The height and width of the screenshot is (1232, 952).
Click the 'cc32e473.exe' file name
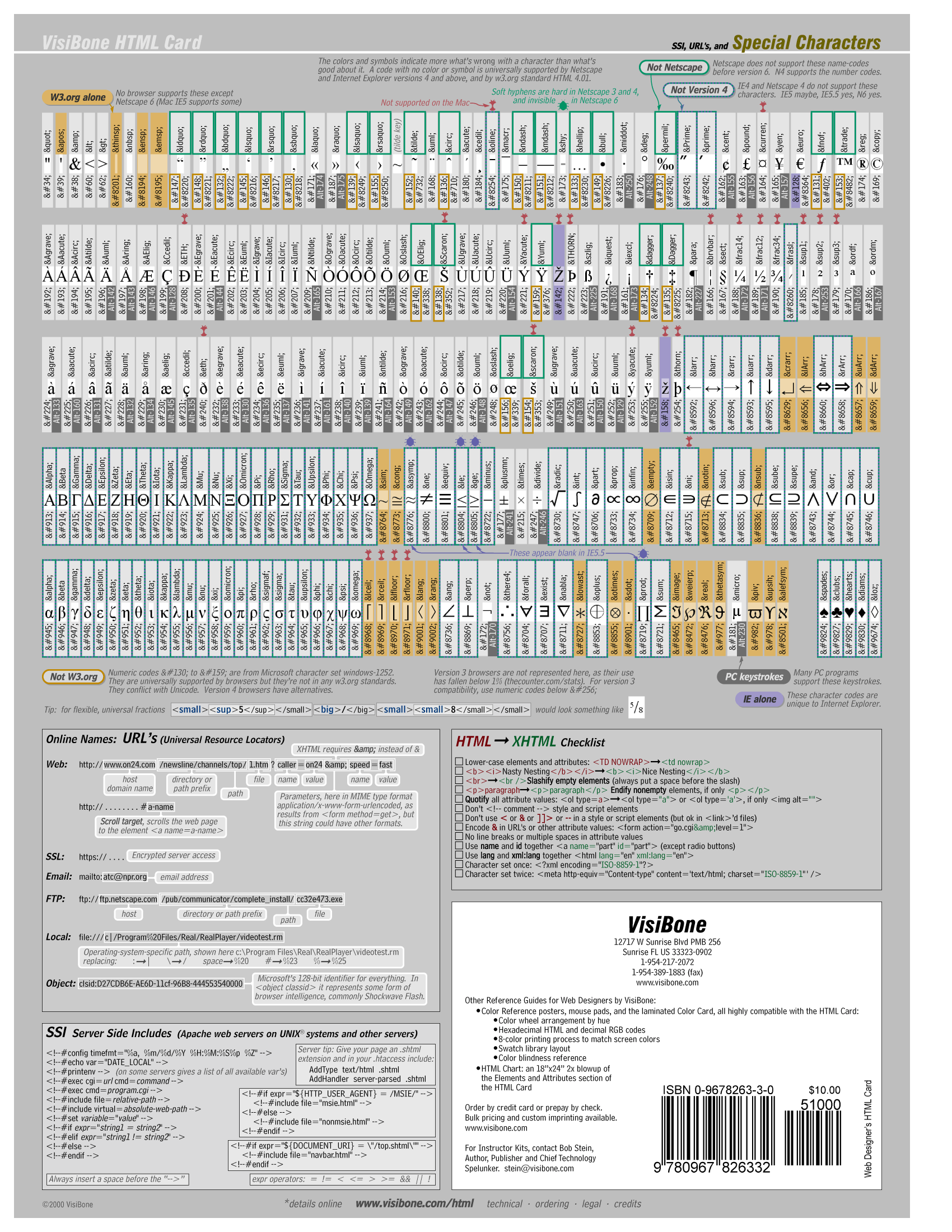320,899
